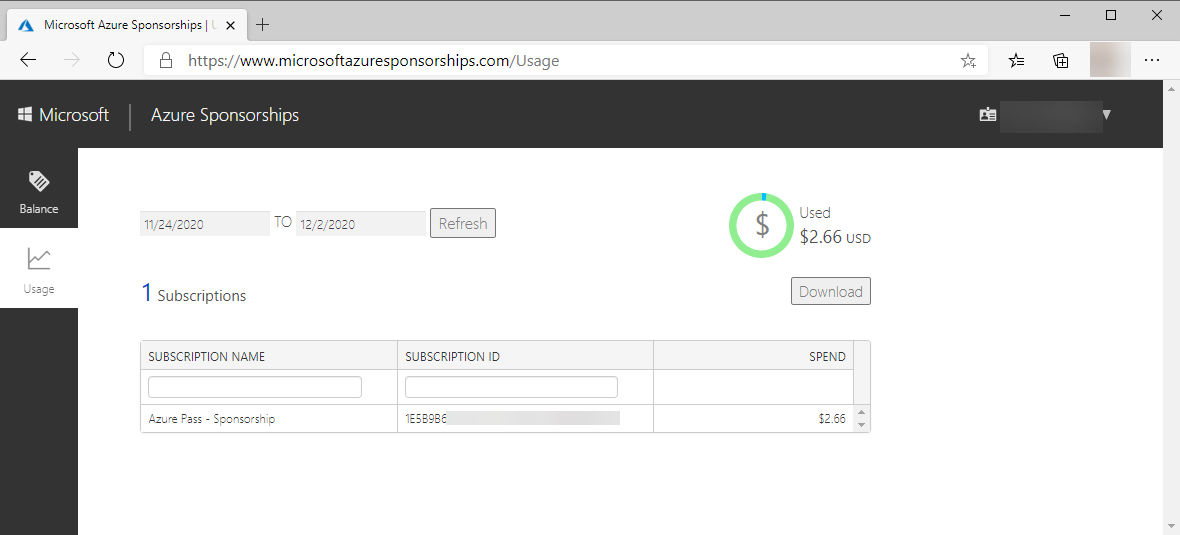
Task: Click the Used $2.66 USD total
Action: point(835,226)
